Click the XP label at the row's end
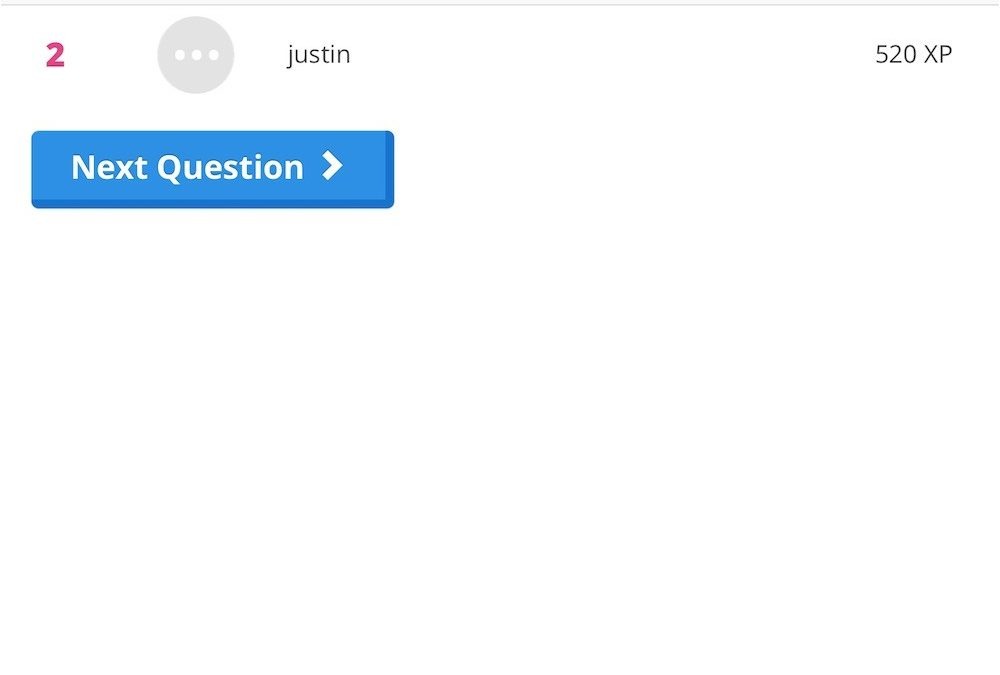Screen dimensions: 1000x675 point(938,54)
